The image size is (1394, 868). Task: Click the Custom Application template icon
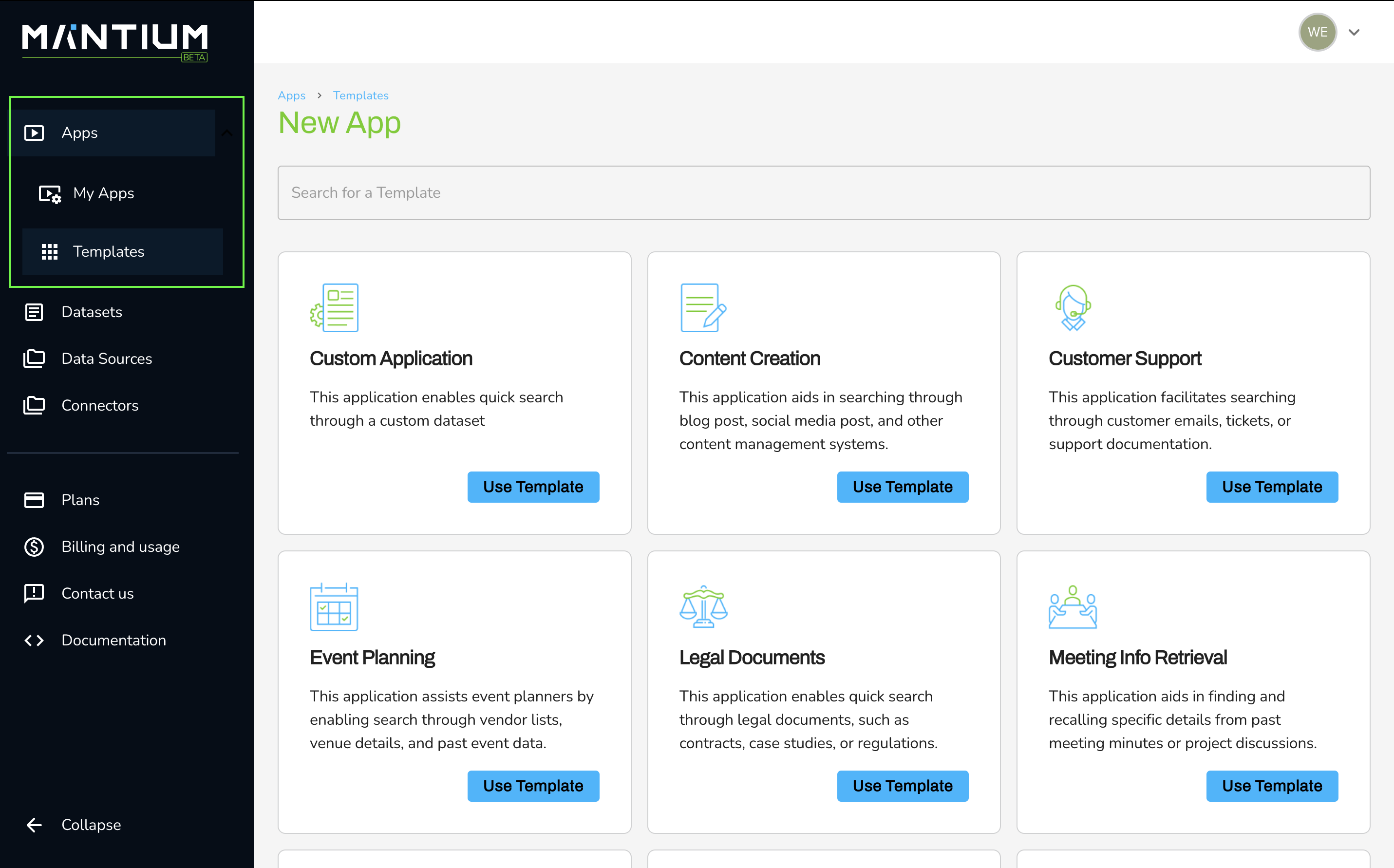click(x=334, y=308)
